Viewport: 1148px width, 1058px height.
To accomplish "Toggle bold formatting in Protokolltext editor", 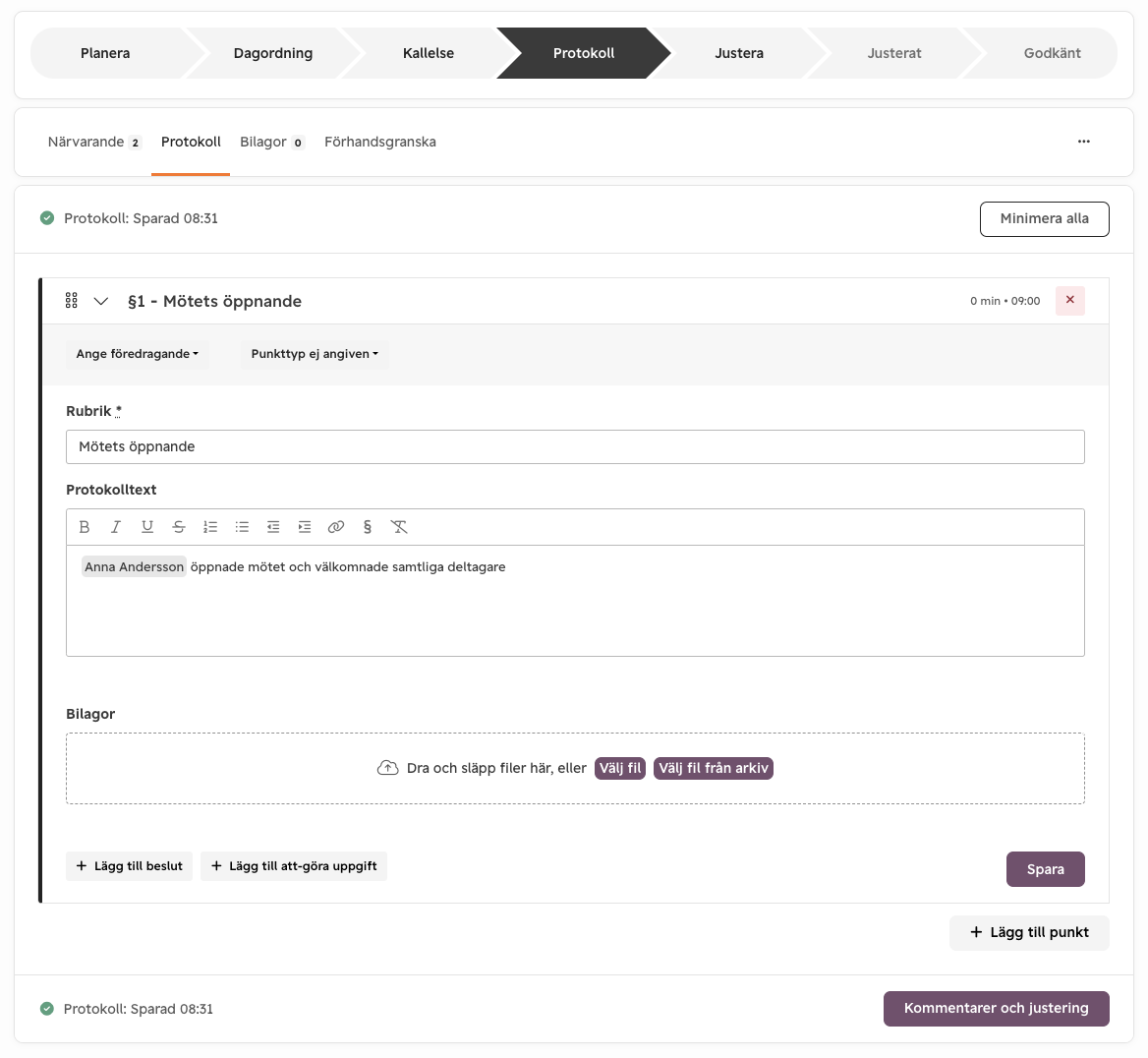I will click(x=85, y=527).
